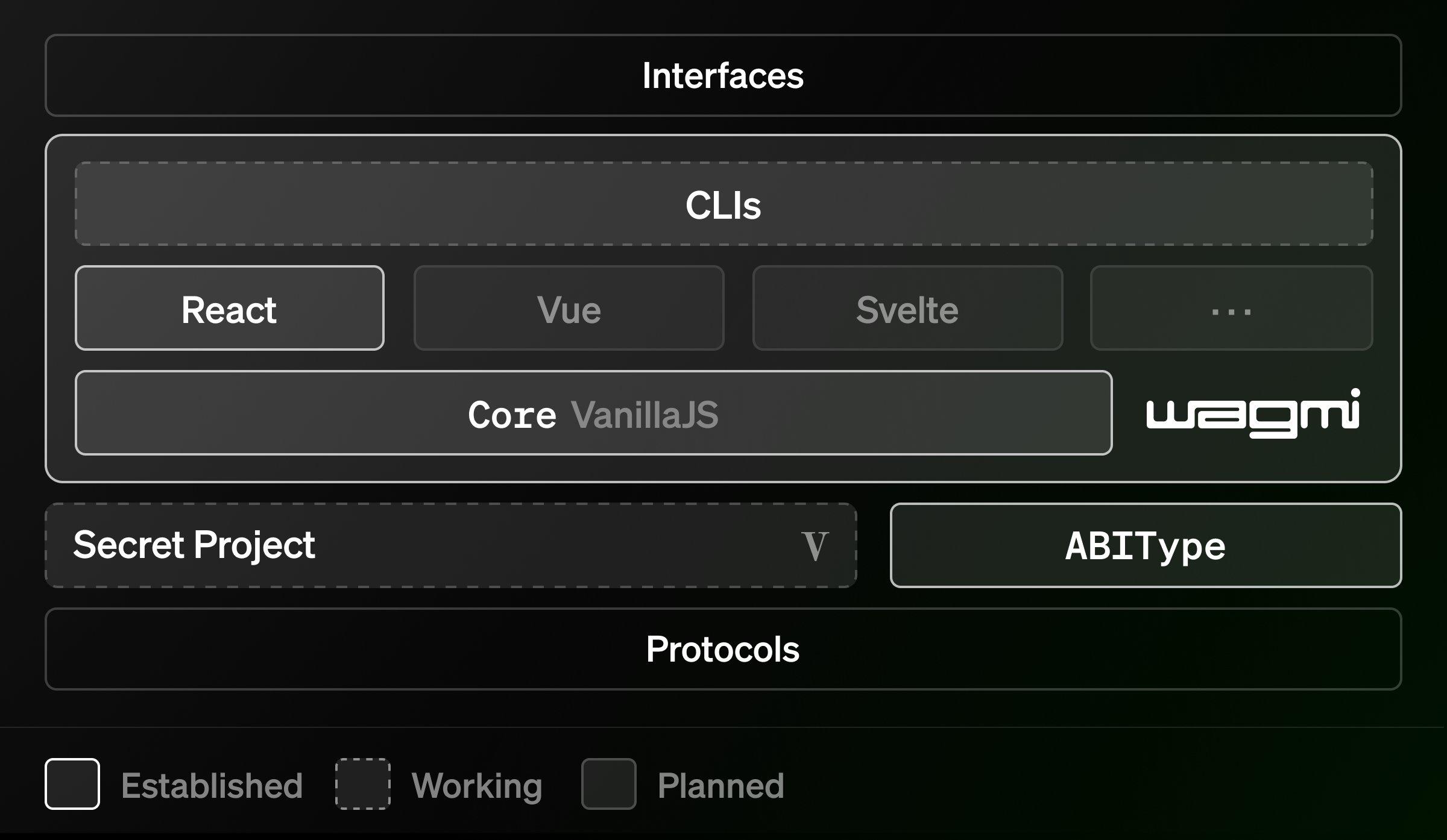Image resolution: width=1447 pixels, height=840 pixels.
Task: Choose the Vue box
Action: coord(569,309)
